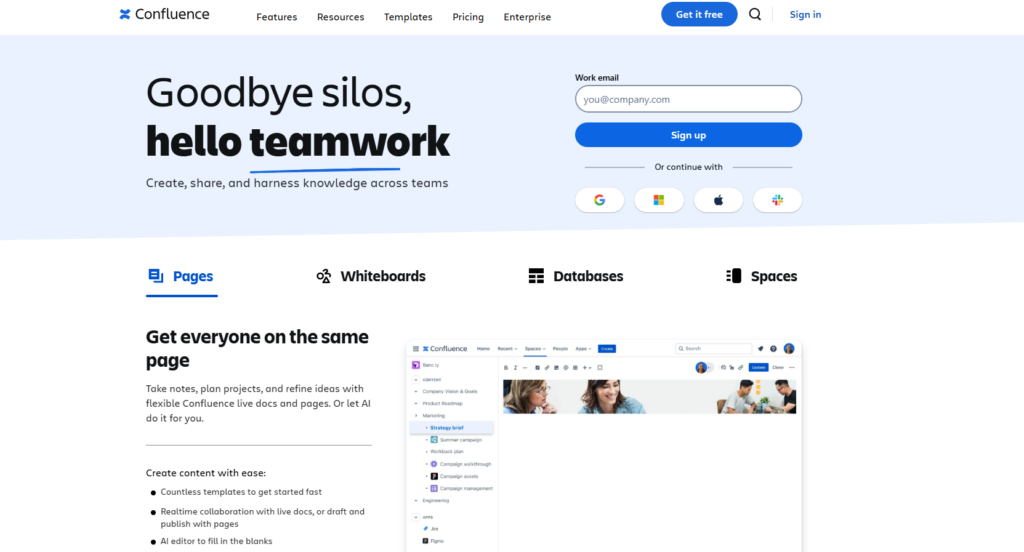This screenshot has width=1024, height=552.
Task: Follow the Sign in link
Action: tap(805, 15)
